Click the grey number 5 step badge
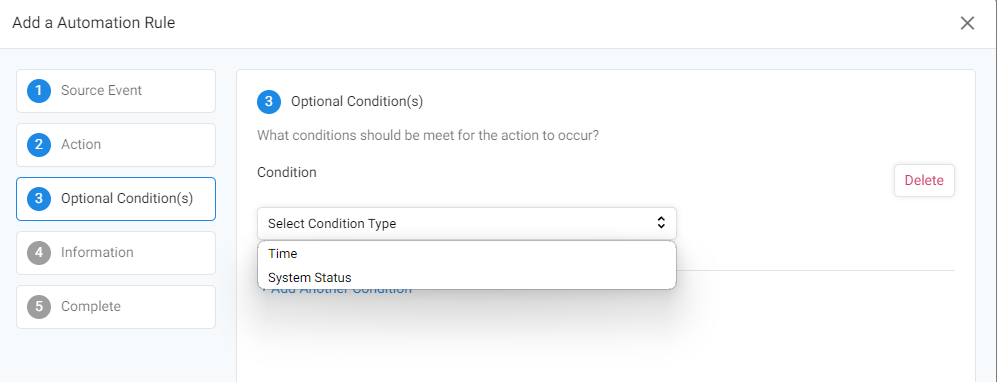The image size is (997, 382). 39,307
